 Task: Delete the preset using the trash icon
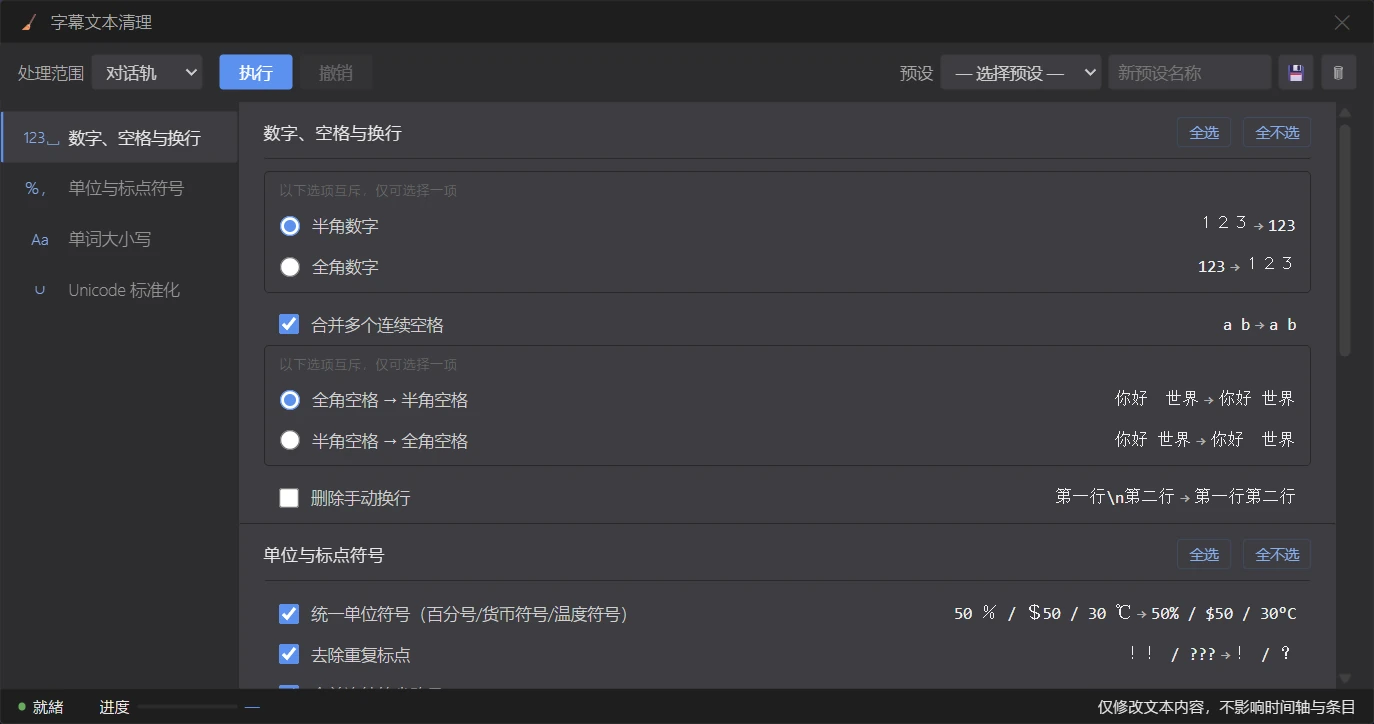(x=1339, y=73)
